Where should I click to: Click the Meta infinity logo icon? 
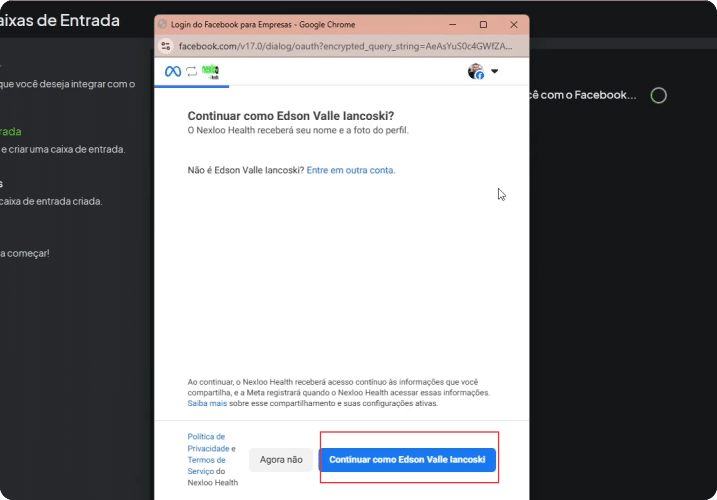click(173, 71)
